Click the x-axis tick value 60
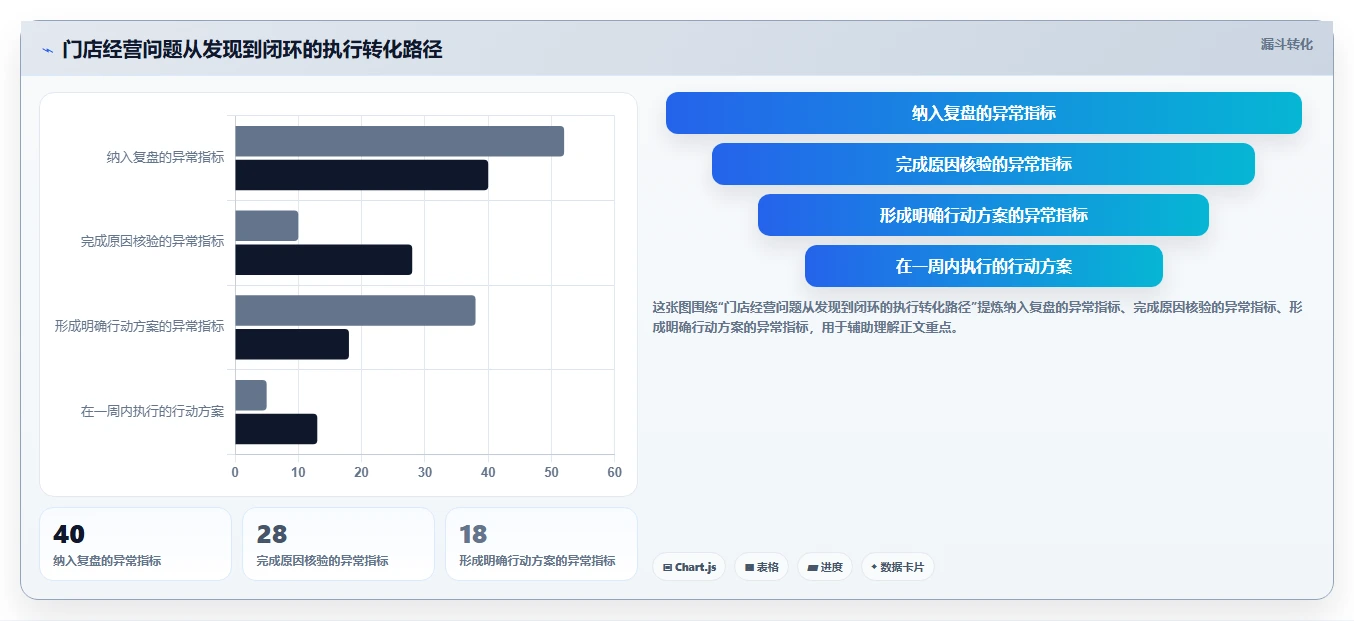This screenshot has width=1354, height=621. click(x=614, y=473)
